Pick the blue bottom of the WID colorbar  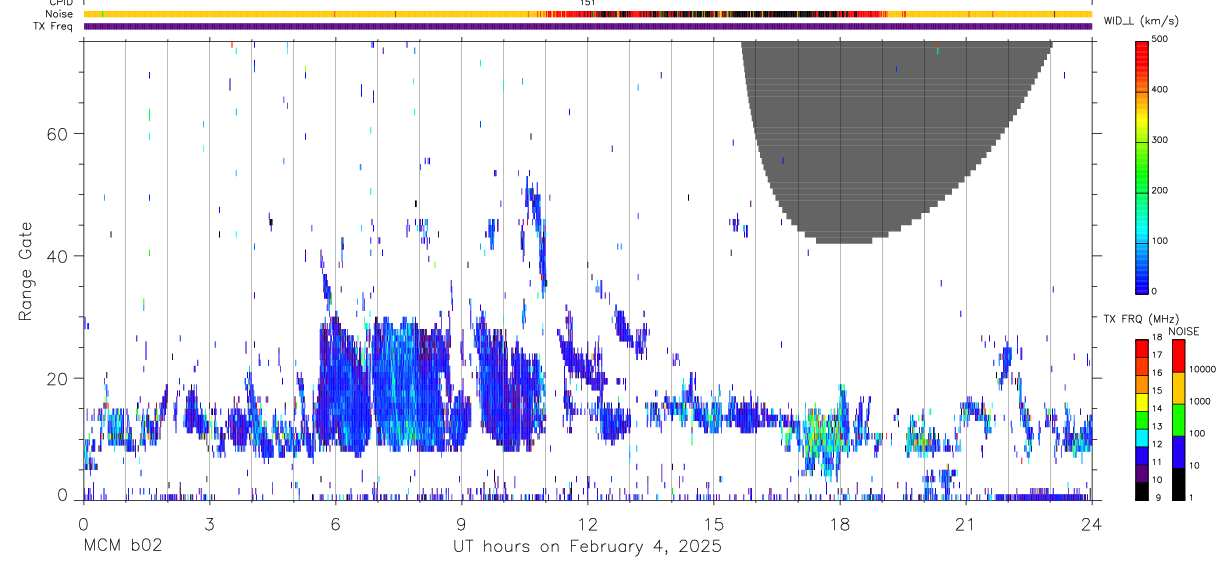[x=1142, y=282]
